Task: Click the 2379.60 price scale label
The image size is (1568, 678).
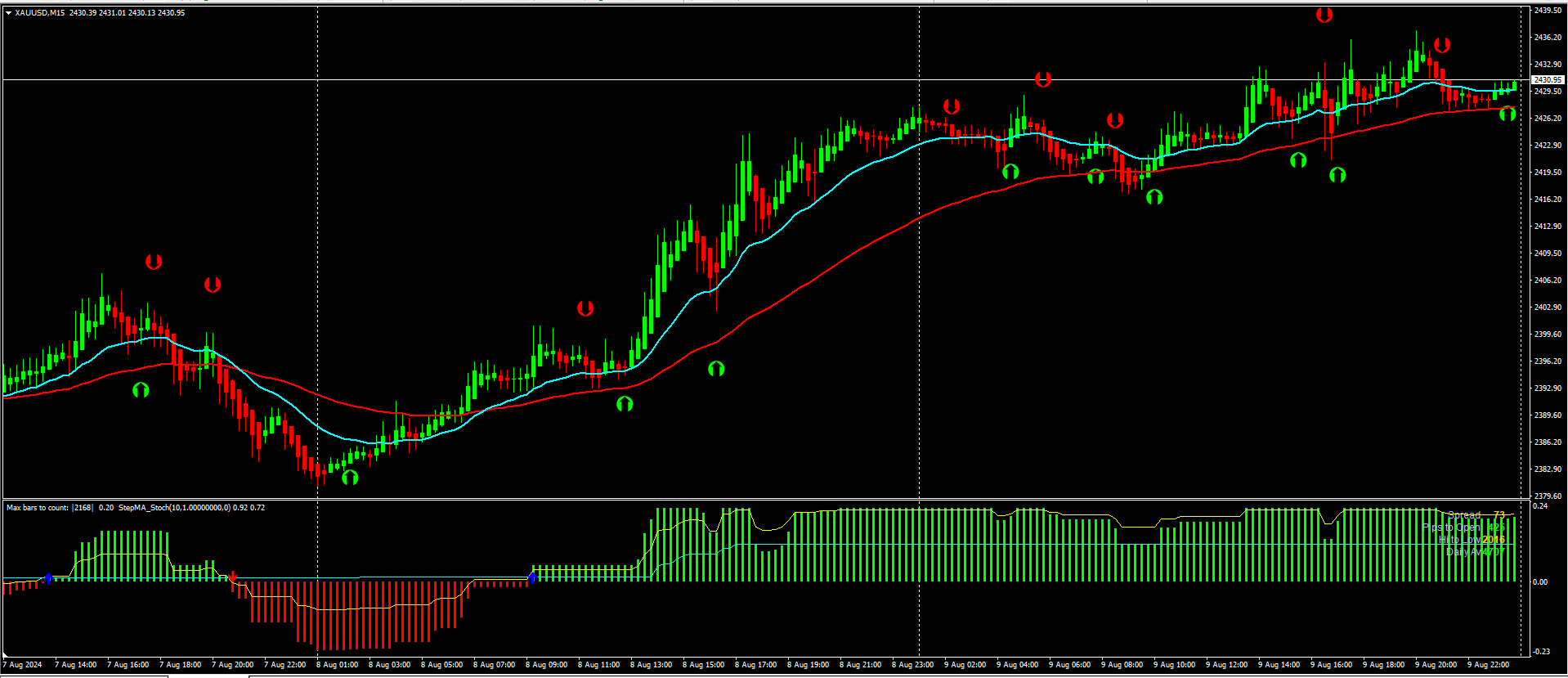Action: point(1548,496)
